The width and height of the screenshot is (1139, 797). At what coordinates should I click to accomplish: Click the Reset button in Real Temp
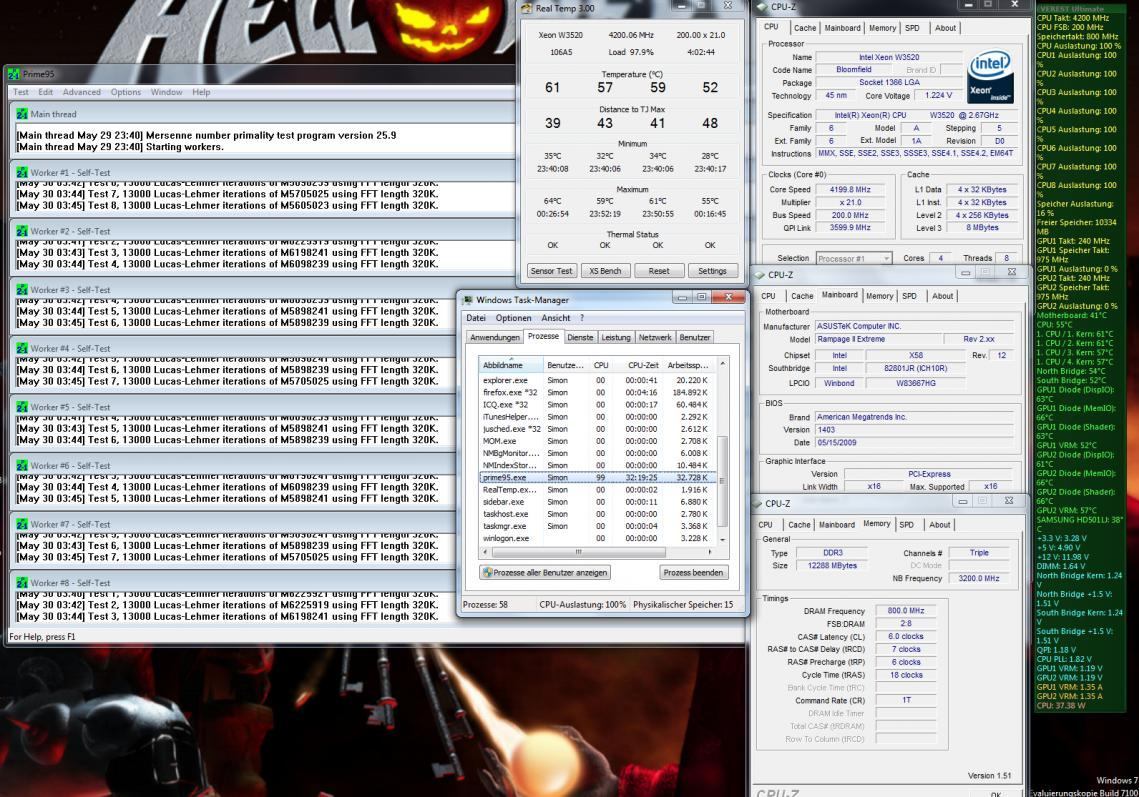pyautogui.click(x=659, y=271)
